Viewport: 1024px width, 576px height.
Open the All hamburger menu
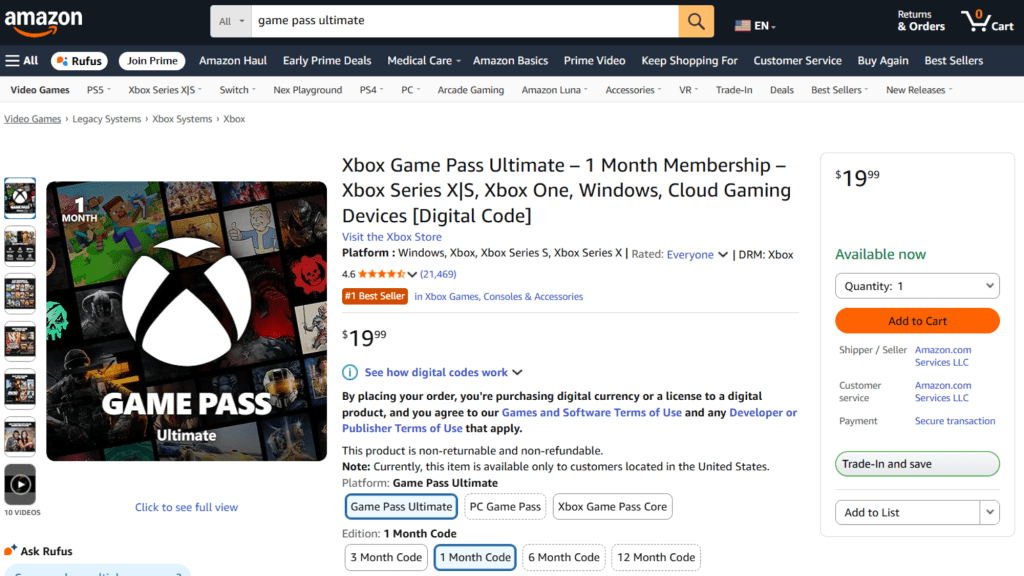(x=22, y=61)
